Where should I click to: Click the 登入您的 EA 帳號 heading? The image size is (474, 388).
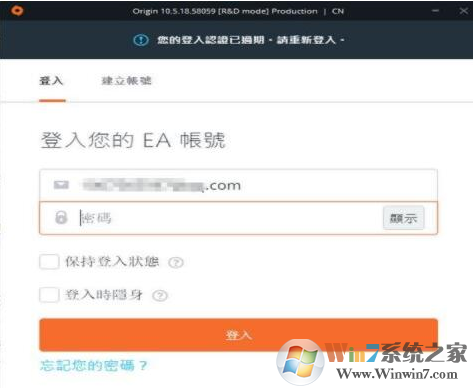[133, 140]
